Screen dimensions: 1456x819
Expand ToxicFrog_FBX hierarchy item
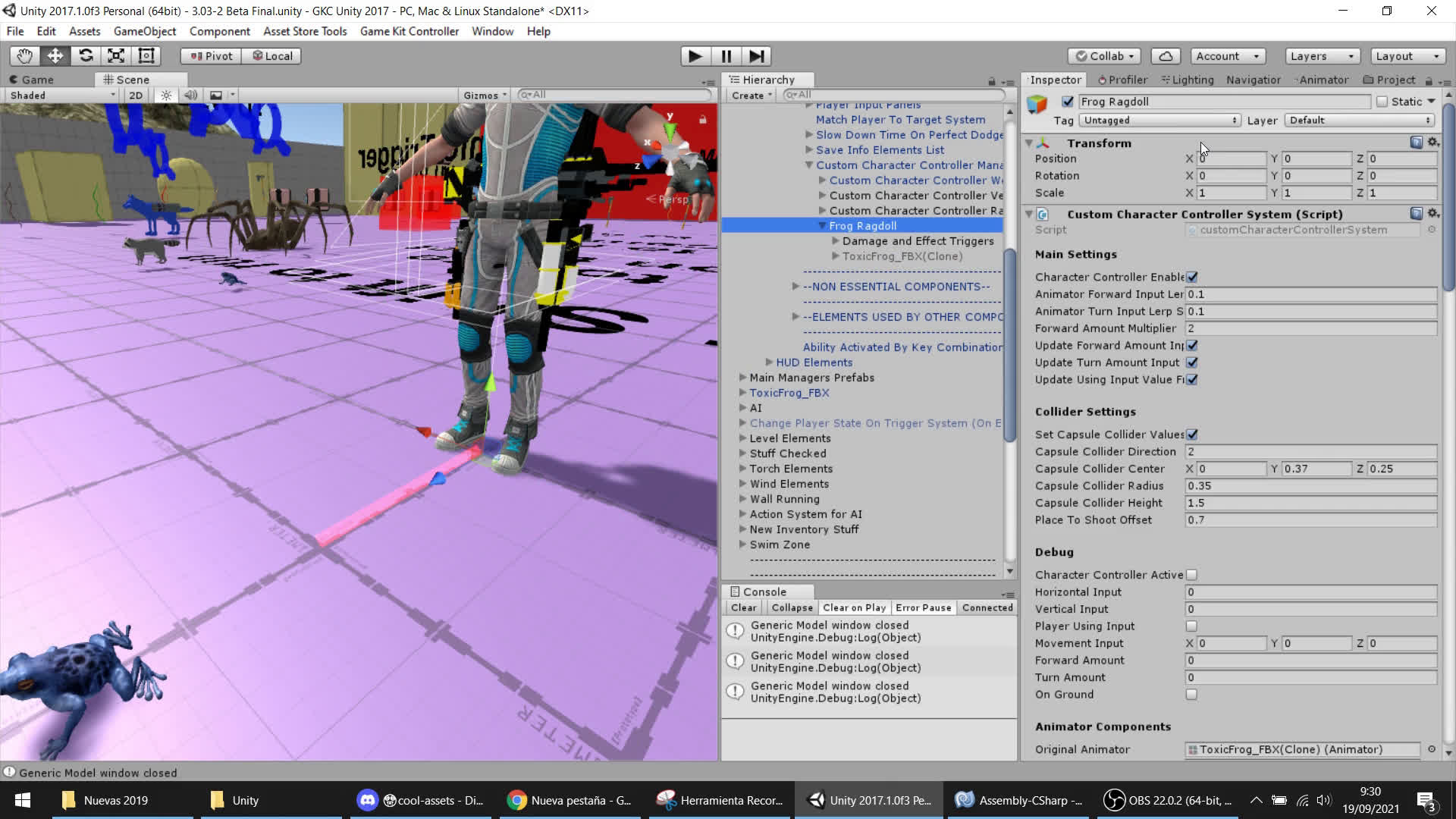(743, 393)
